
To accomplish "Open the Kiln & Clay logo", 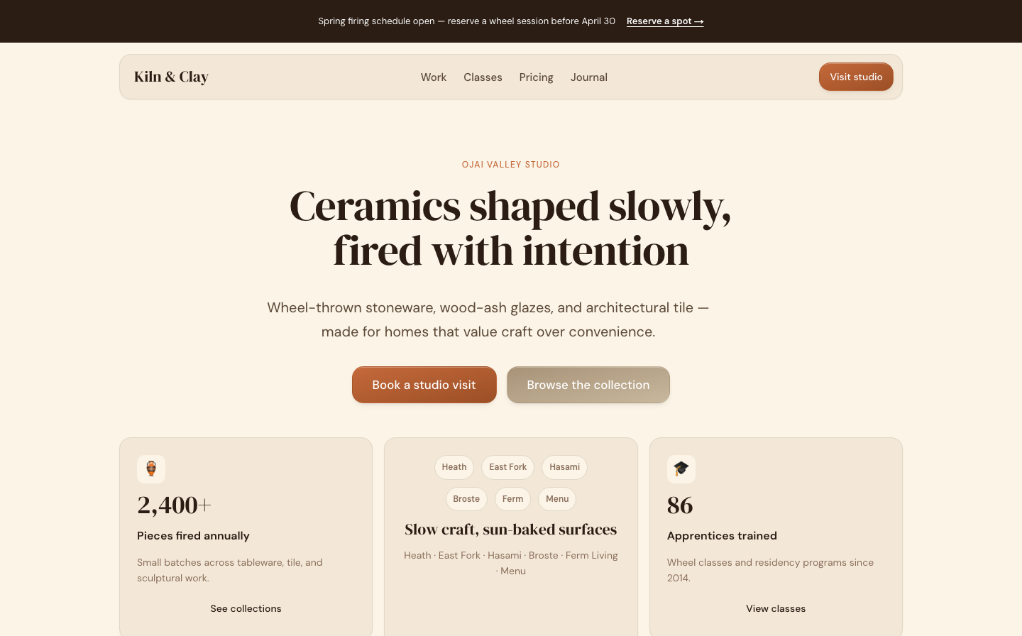I will point(171,77).
